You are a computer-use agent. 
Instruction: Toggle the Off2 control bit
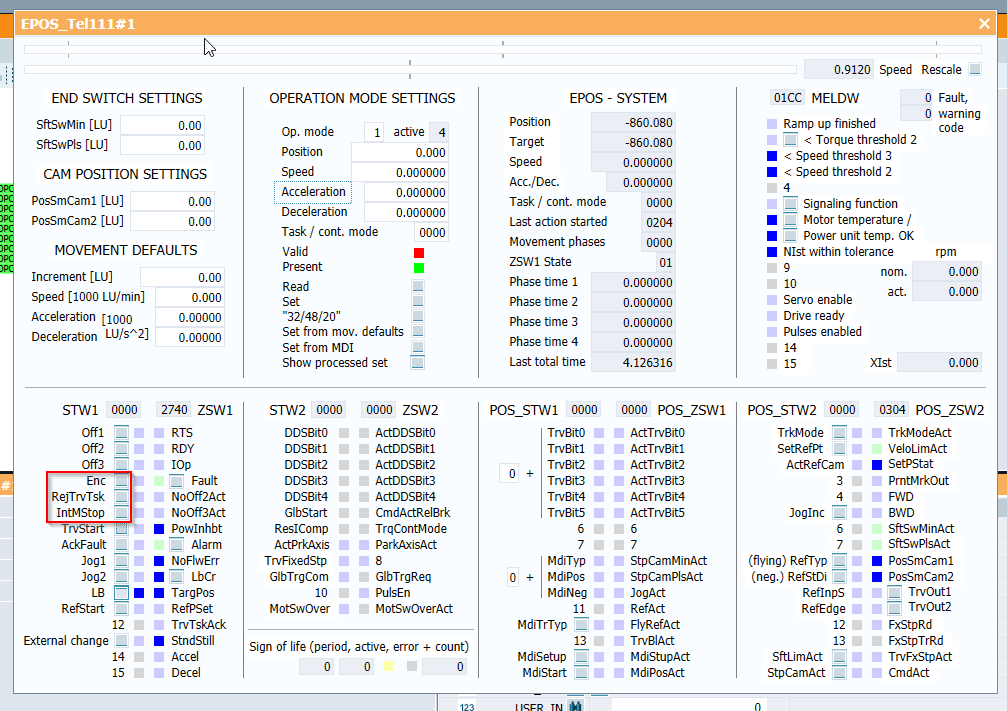pyautogui.click(x=121, y=449)
